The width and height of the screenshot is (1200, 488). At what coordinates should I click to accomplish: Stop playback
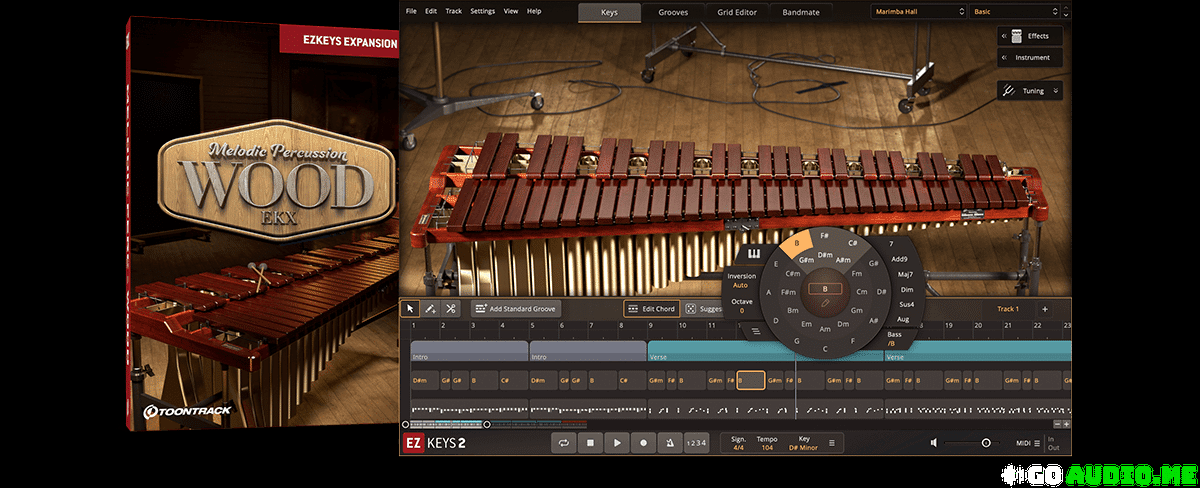(591, 443)
